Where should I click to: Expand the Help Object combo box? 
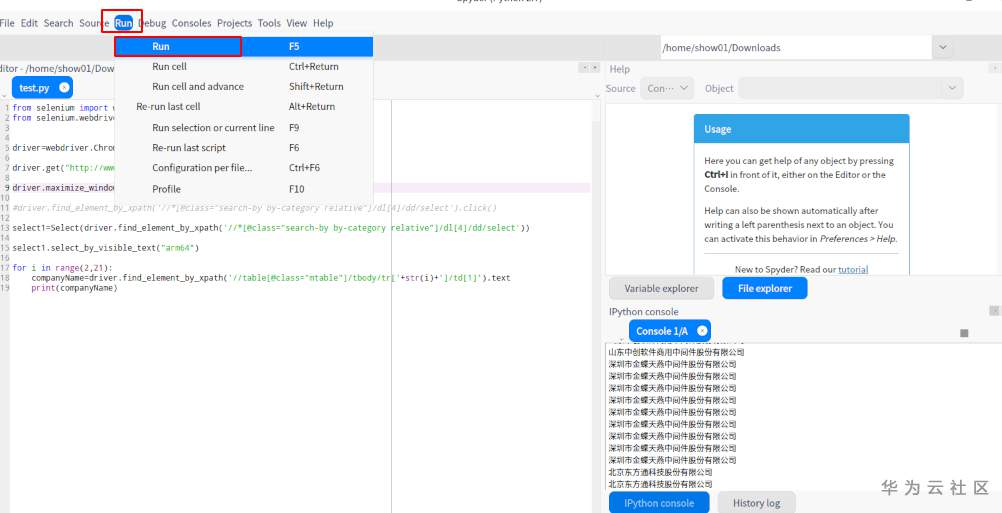pos(850,88)
